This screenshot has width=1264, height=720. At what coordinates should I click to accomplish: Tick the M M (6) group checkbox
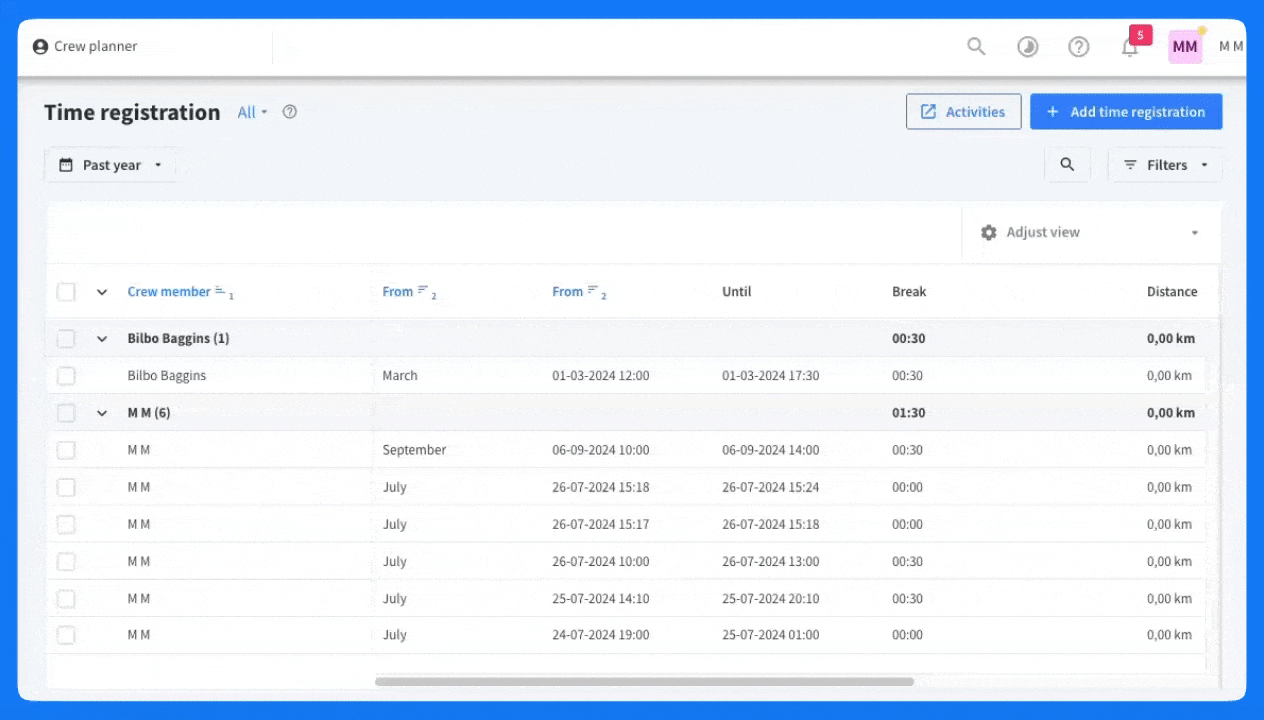(66, 413)
